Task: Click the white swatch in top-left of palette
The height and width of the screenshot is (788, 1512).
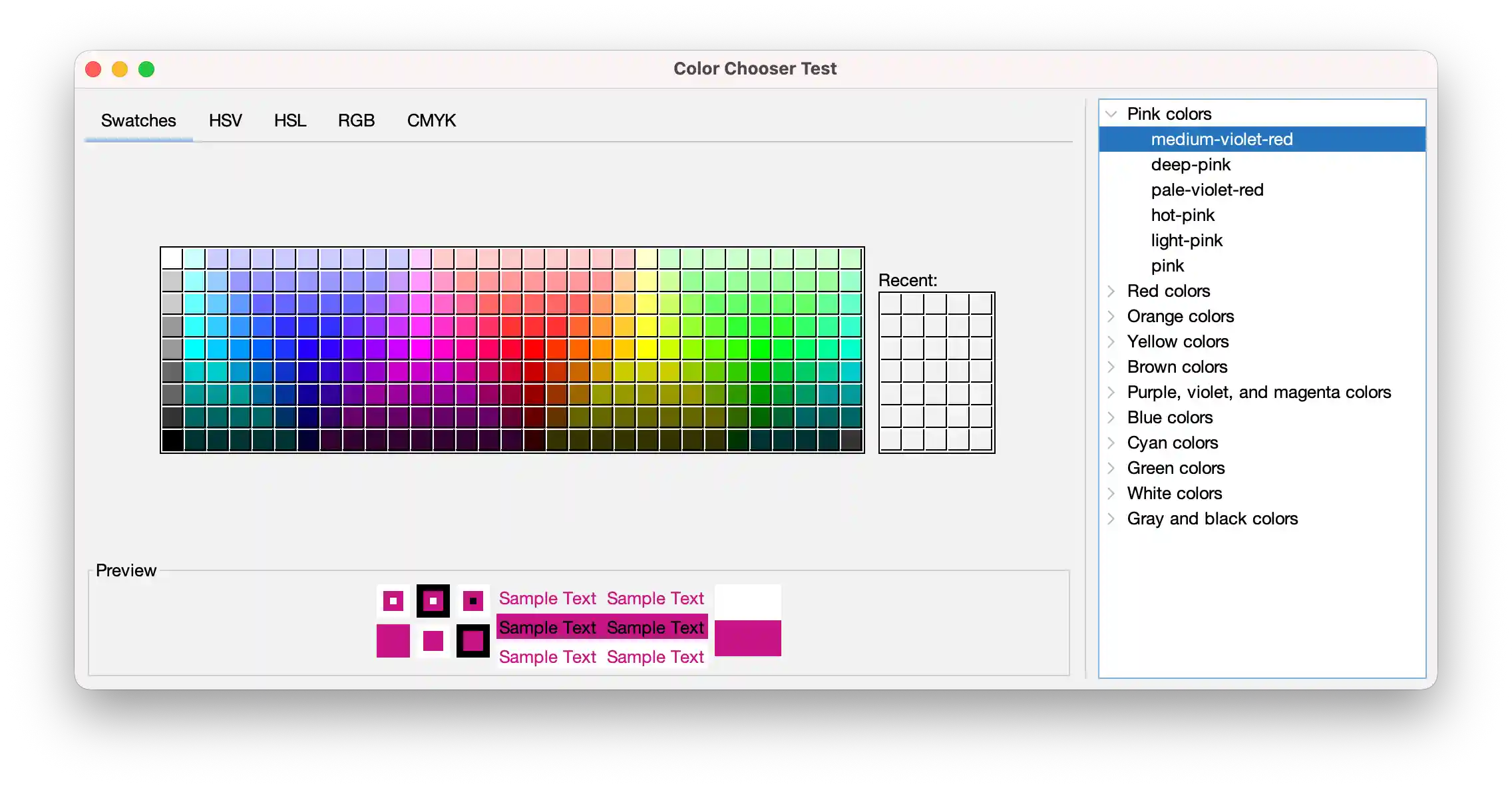Action: [x=172, y=258]
